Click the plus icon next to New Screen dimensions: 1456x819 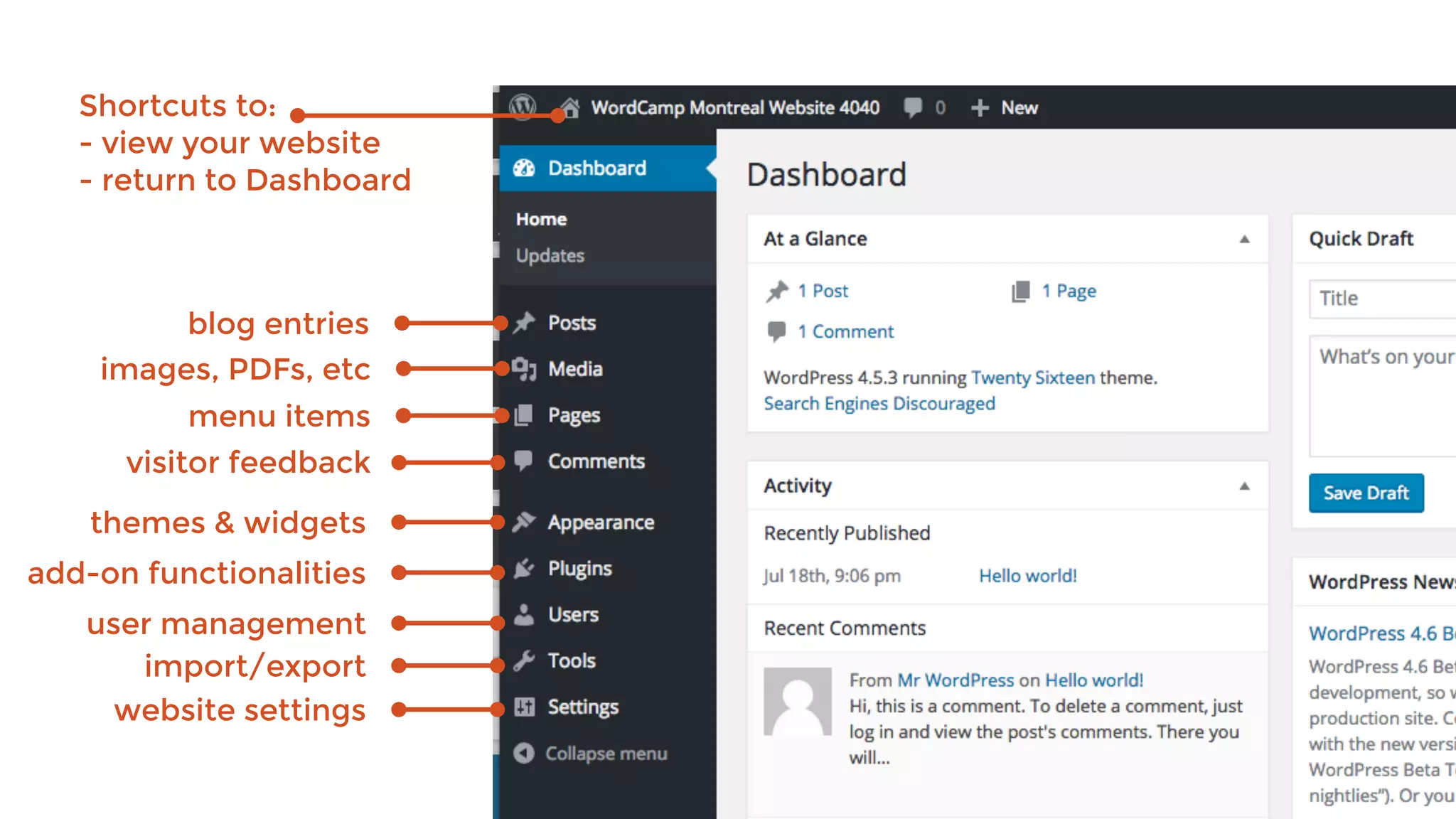(x=980, y=108)
